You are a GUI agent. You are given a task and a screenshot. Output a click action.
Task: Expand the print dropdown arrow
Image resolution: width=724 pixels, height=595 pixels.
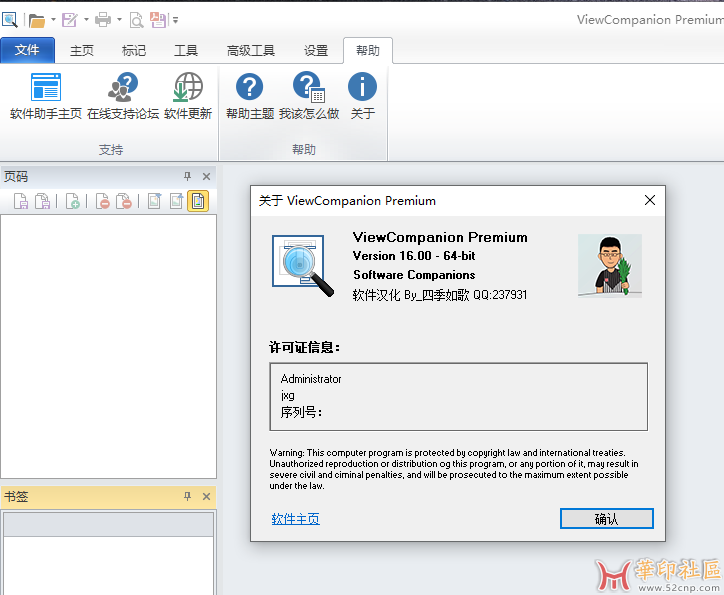coord(119,20)
